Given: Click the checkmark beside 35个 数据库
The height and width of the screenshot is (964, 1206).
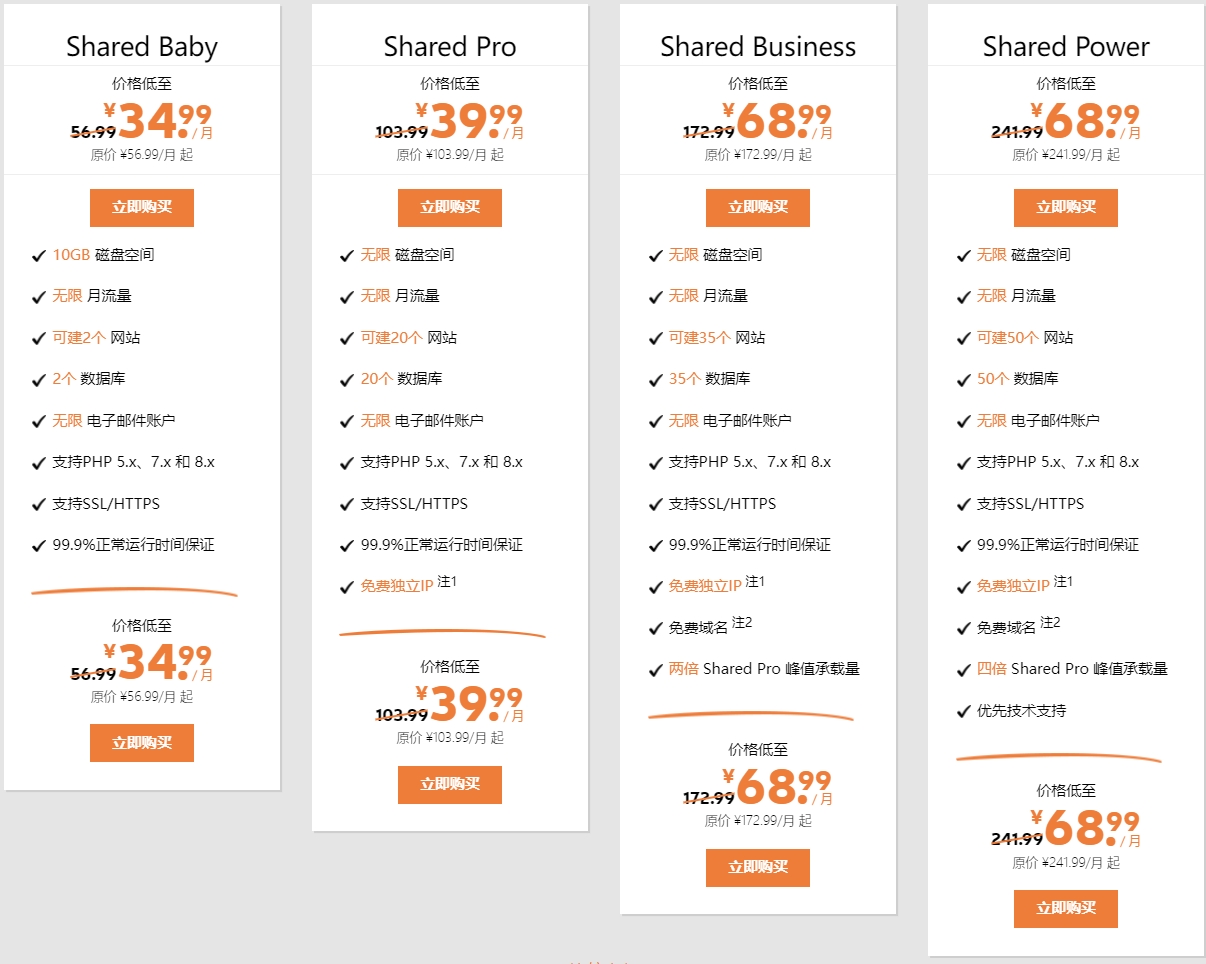Looking at the screenshot, I should (x=655, y=380).
